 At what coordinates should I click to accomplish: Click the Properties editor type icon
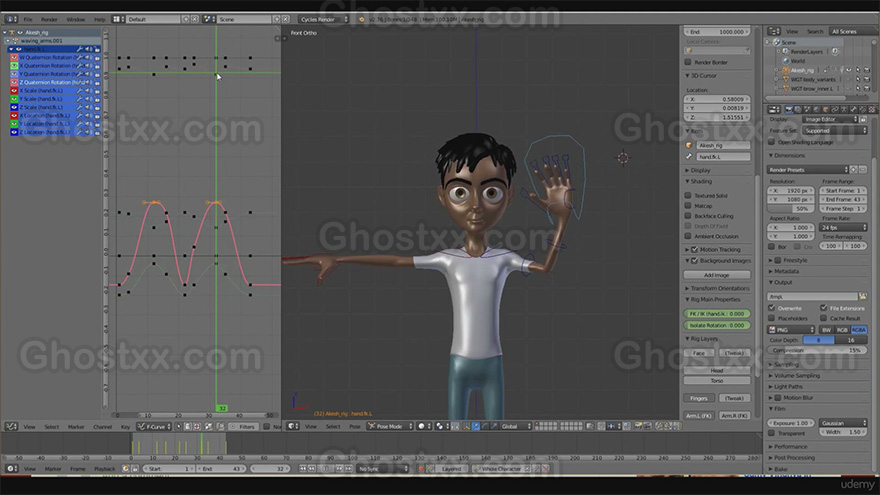point(774,109)
